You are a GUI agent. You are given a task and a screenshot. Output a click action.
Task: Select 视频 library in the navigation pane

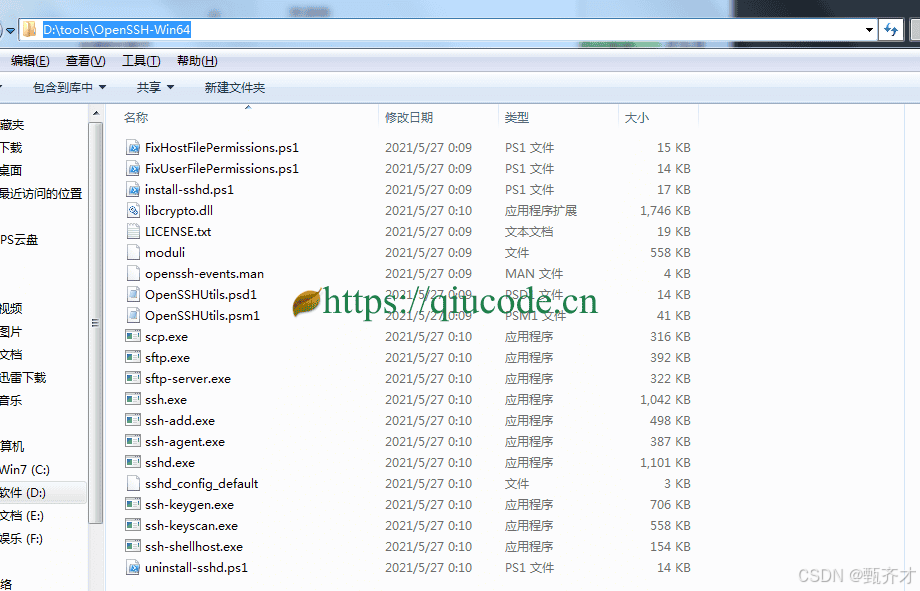11,309
